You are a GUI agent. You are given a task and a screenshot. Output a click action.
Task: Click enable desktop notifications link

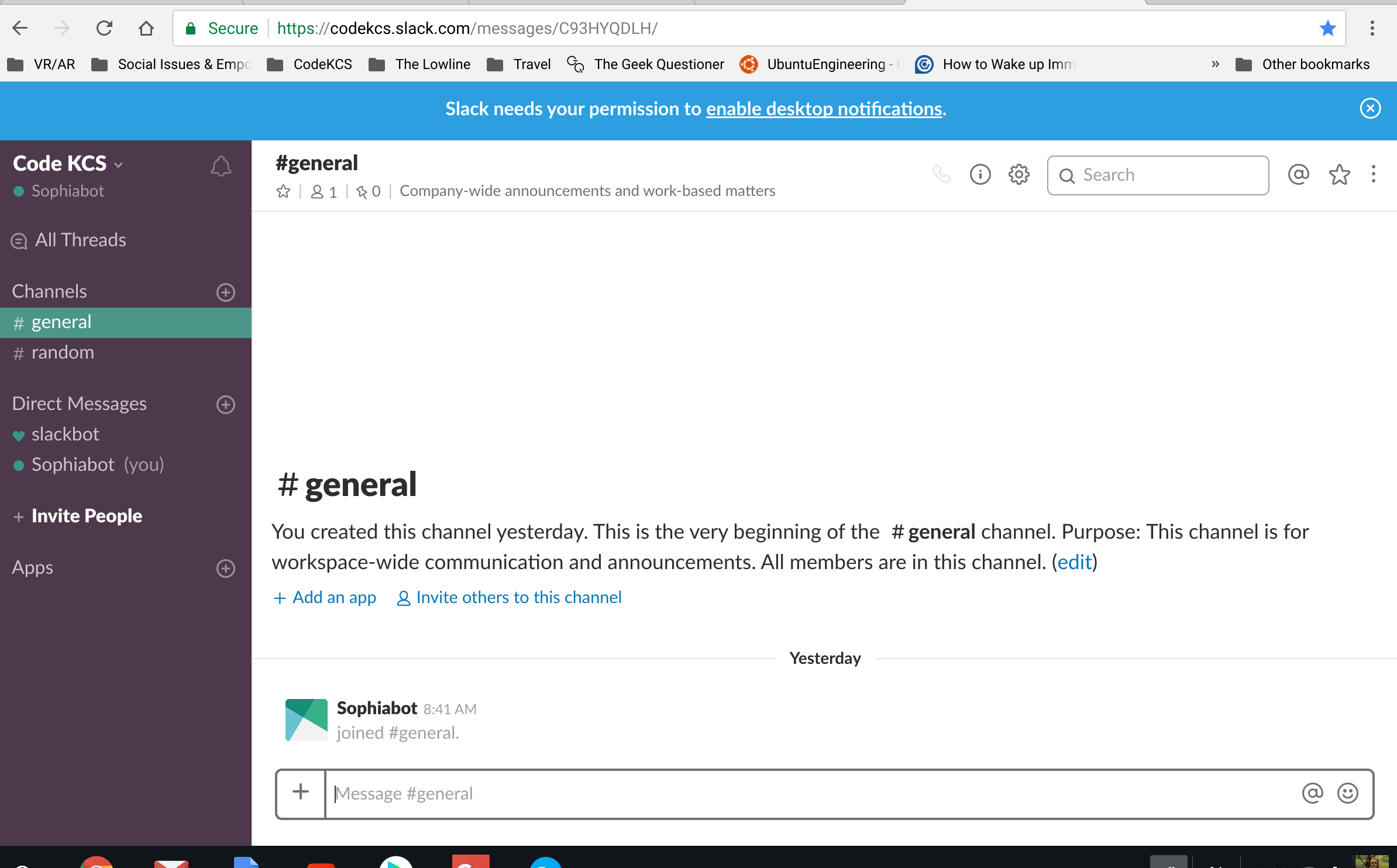coord(824,109)
